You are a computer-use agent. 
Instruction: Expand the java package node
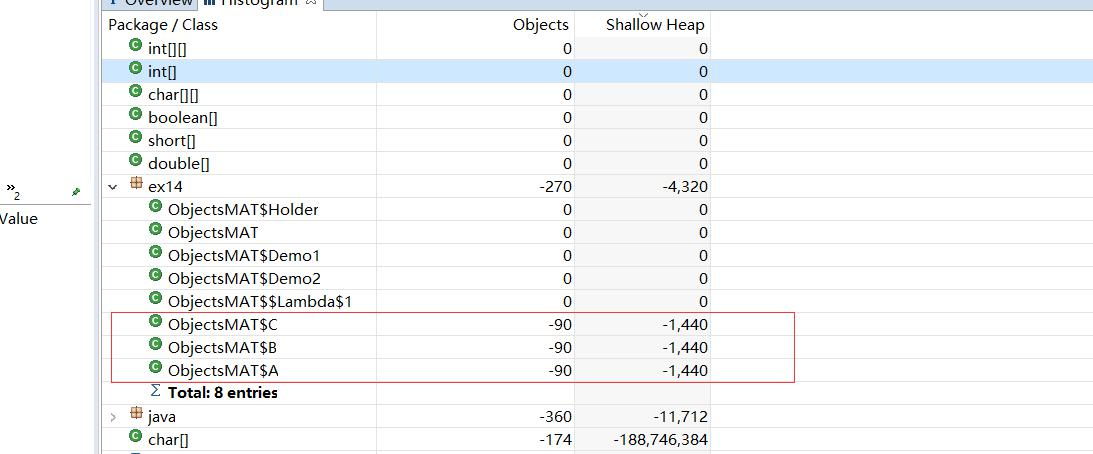click(113, 417)
